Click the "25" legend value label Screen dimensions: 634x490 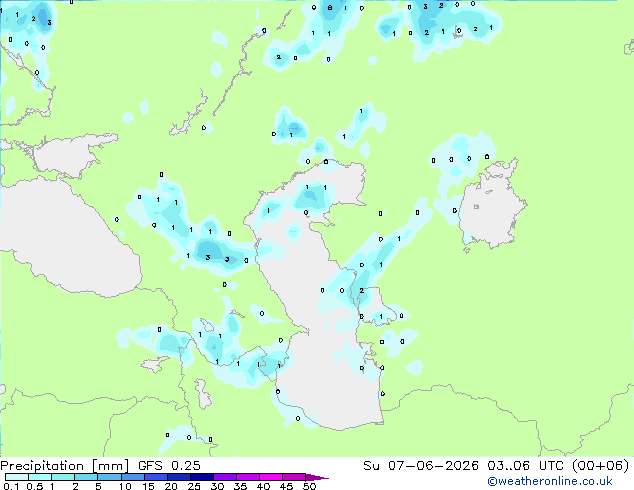point(194,486)
